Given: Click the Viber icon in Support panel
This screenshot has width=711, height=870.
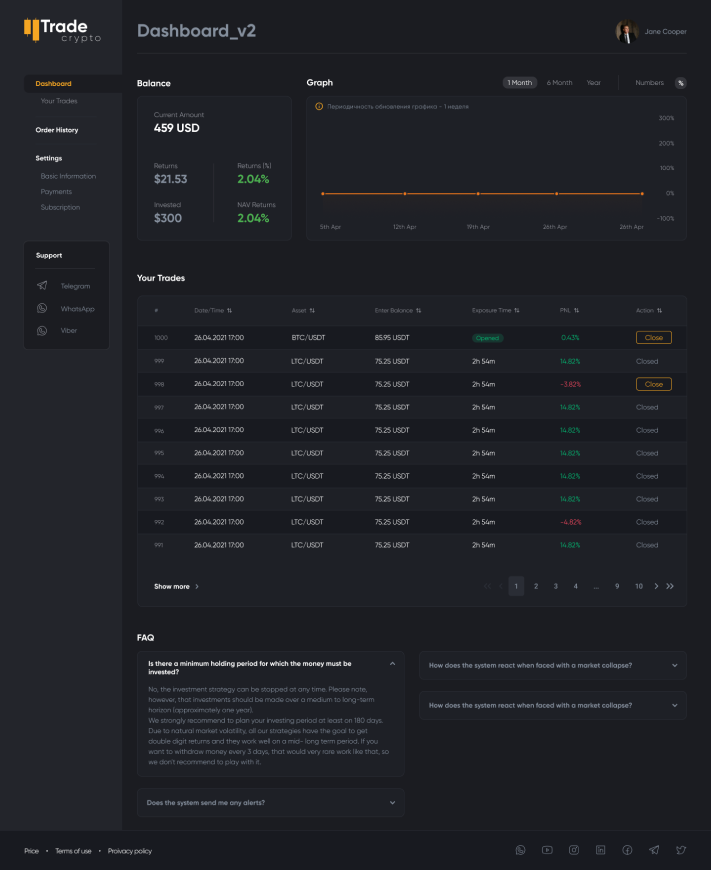Looking at the screenshot, I should pos(42,330).
